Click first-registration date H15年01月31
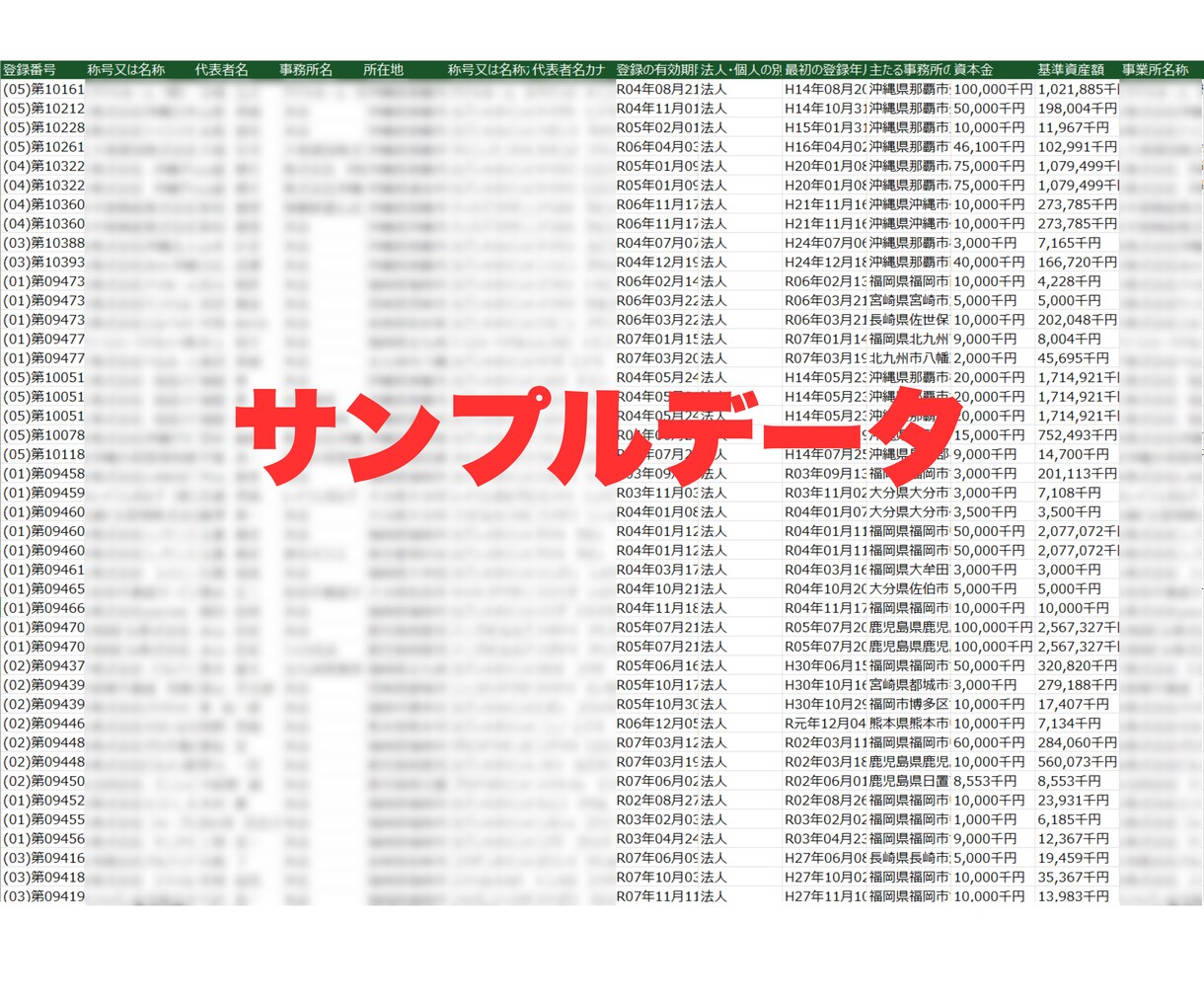Screen dimensions: 1204x1002 [825, 127]
